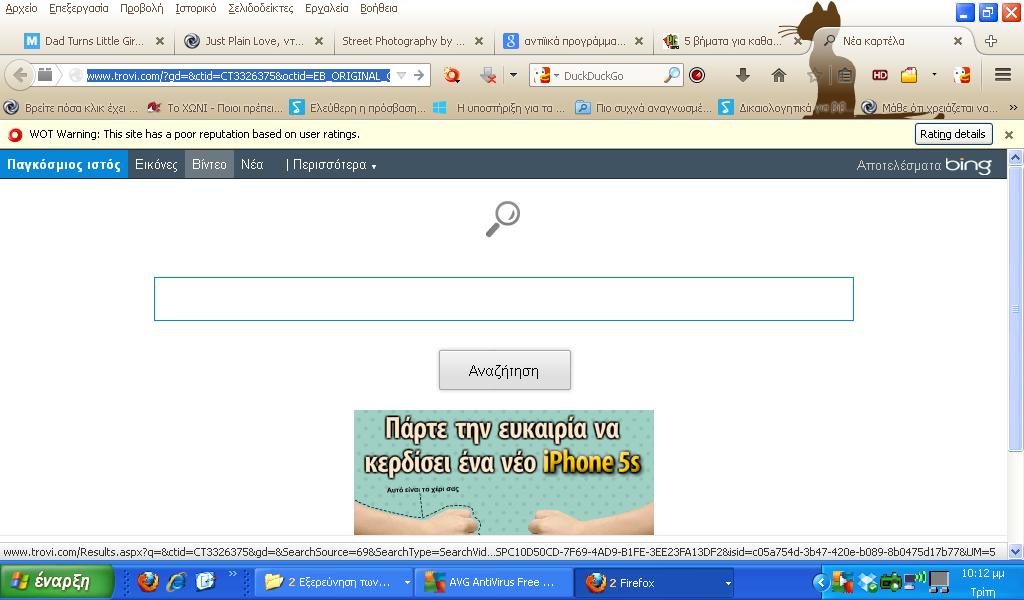
Task: Click the duck icon at the toolbar's right
Action: (962, 76)
